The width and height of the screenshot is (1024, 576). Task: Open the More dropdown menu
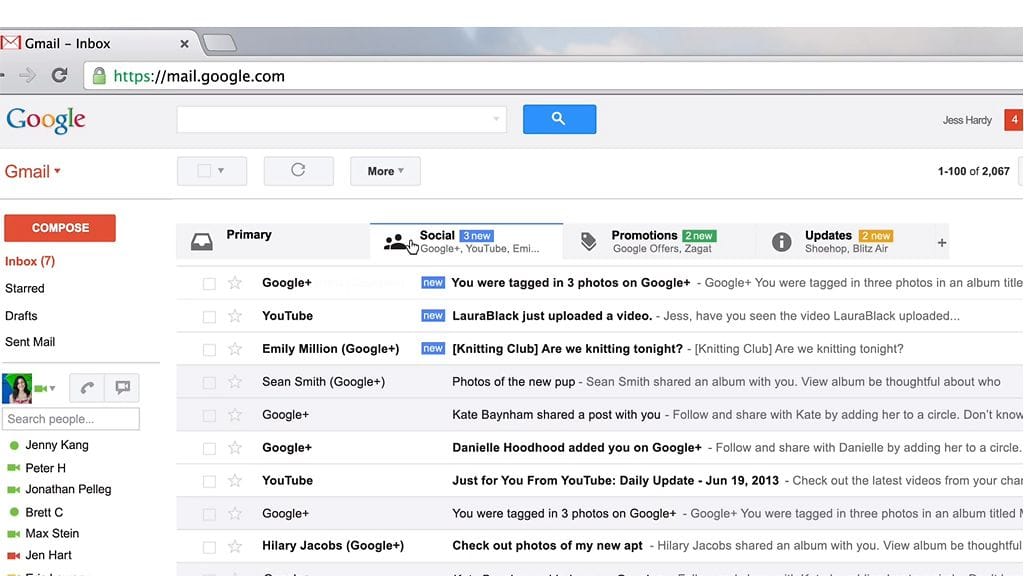[x=385, y=171]
